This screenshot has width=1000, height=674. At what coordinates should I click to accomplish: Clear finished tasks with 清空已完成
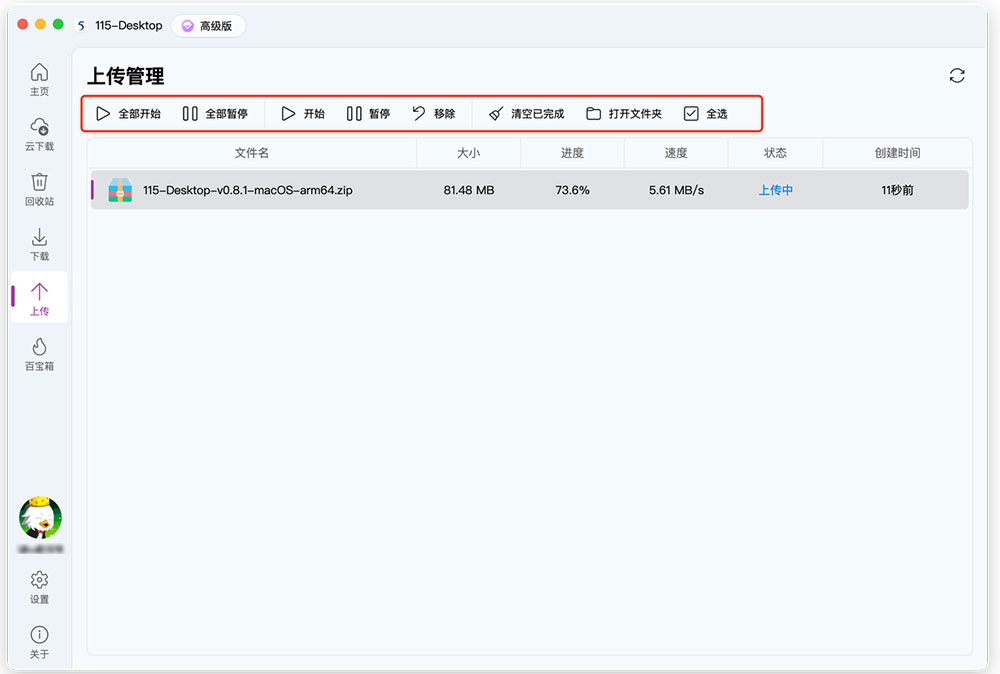point(526,114)
